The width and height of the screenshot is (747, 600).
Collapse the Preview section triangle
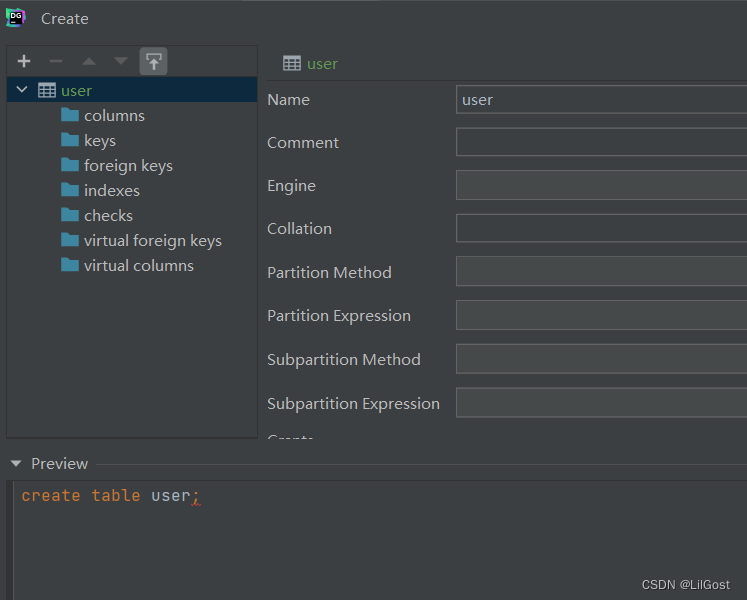coord(16,463)
